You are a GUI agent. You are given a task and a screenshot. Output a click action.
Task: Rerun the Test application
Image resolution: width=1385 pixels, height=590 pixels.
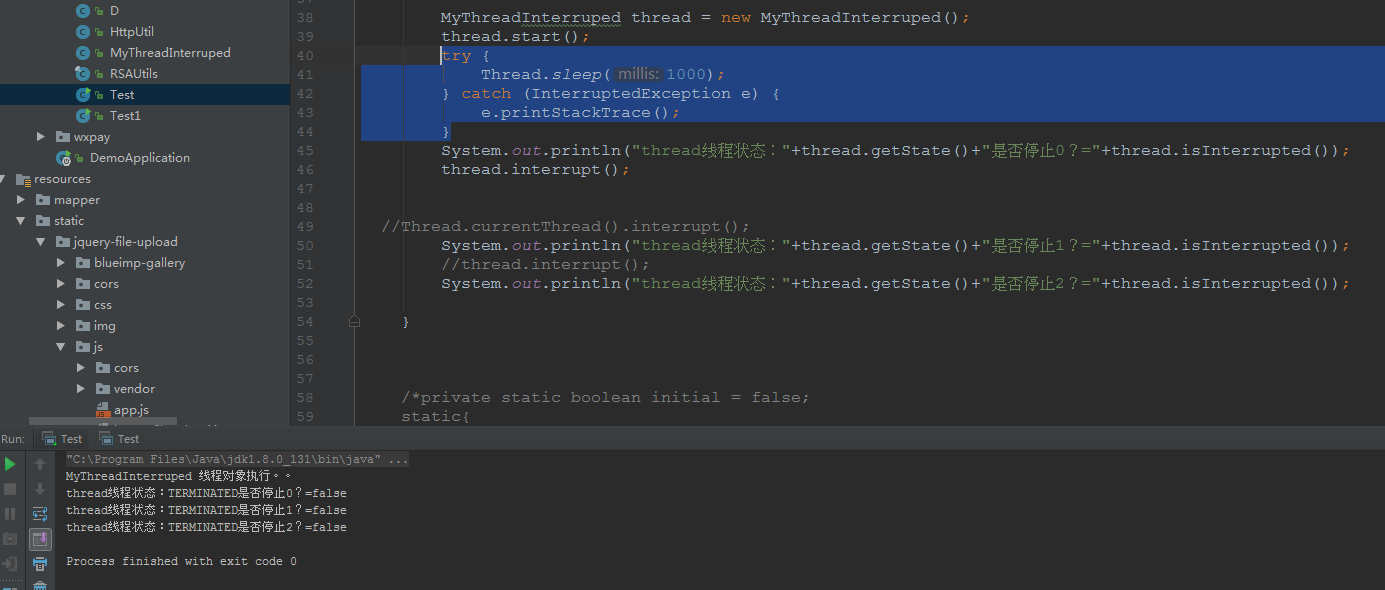[11, 463]
